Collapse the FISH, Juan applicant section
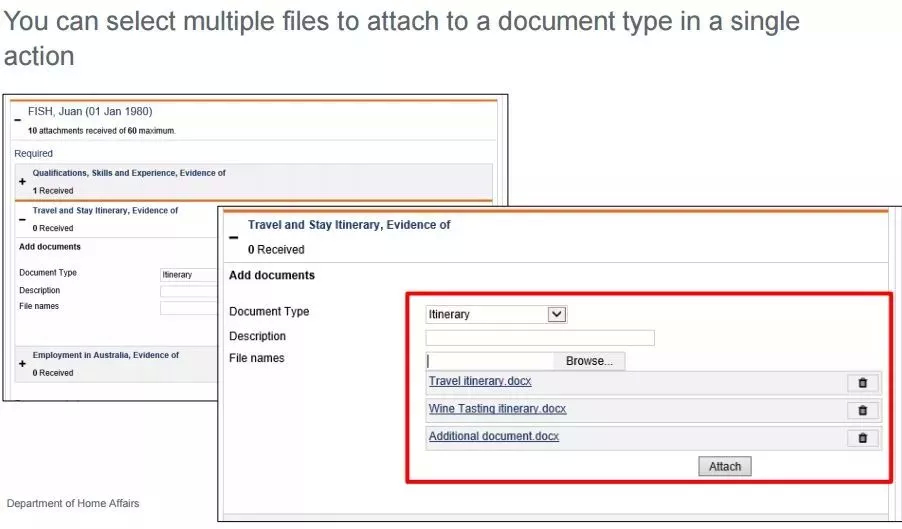This screenshot has width=902, height=529. click(x=18, y=120)
